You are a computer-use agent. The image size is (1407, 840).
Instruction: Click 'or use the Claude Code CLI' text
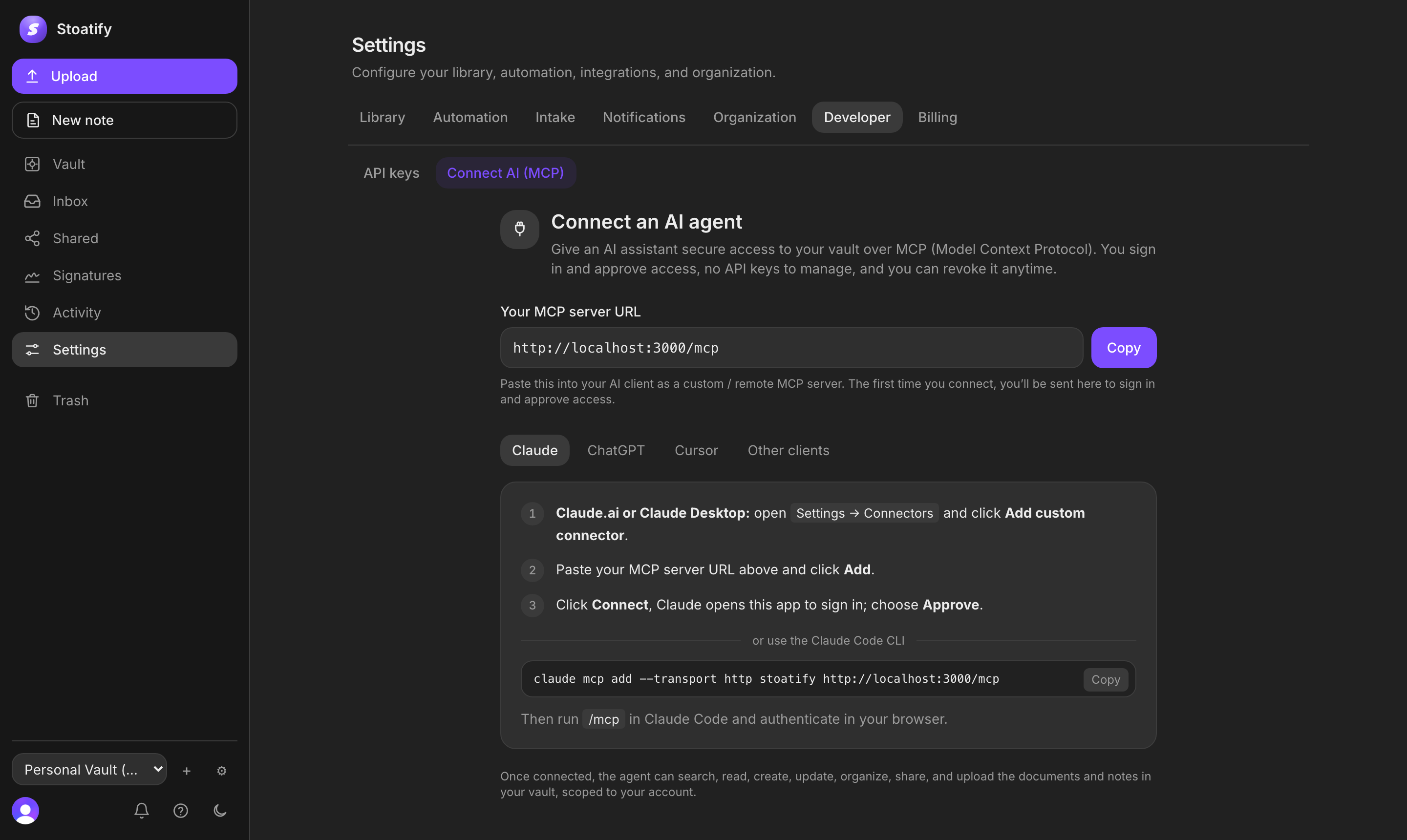tap(828, 640)
